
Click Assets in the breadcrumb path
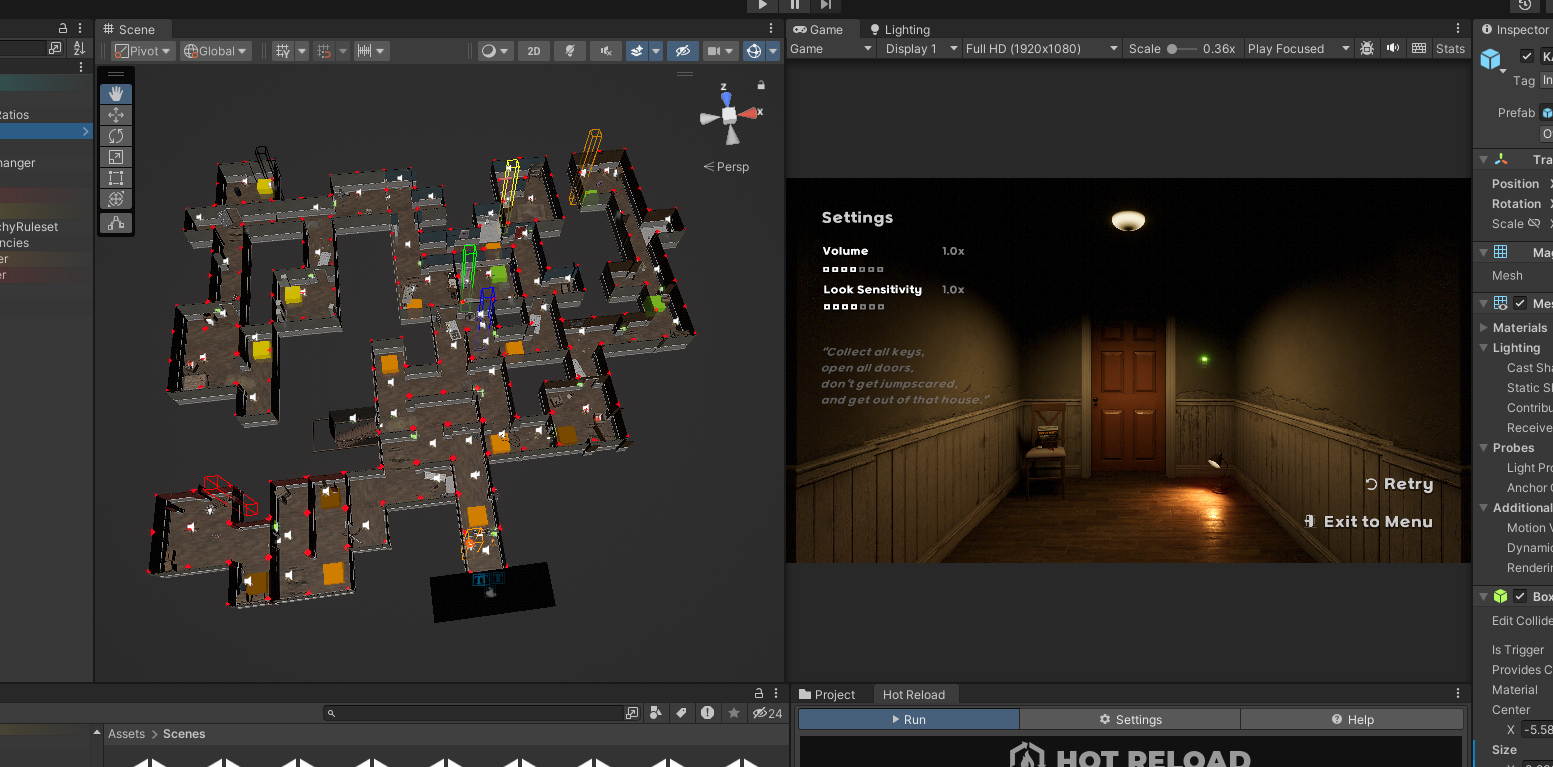point(126,734)
